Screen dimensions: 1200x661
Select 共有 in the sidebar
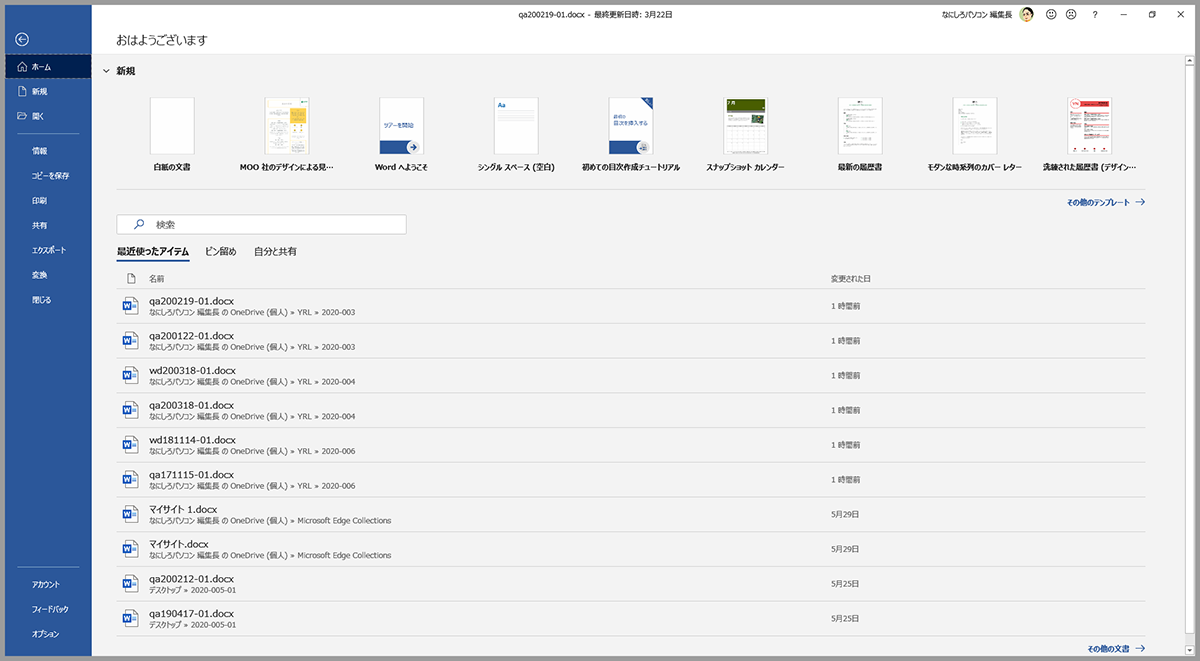(48, 225)
